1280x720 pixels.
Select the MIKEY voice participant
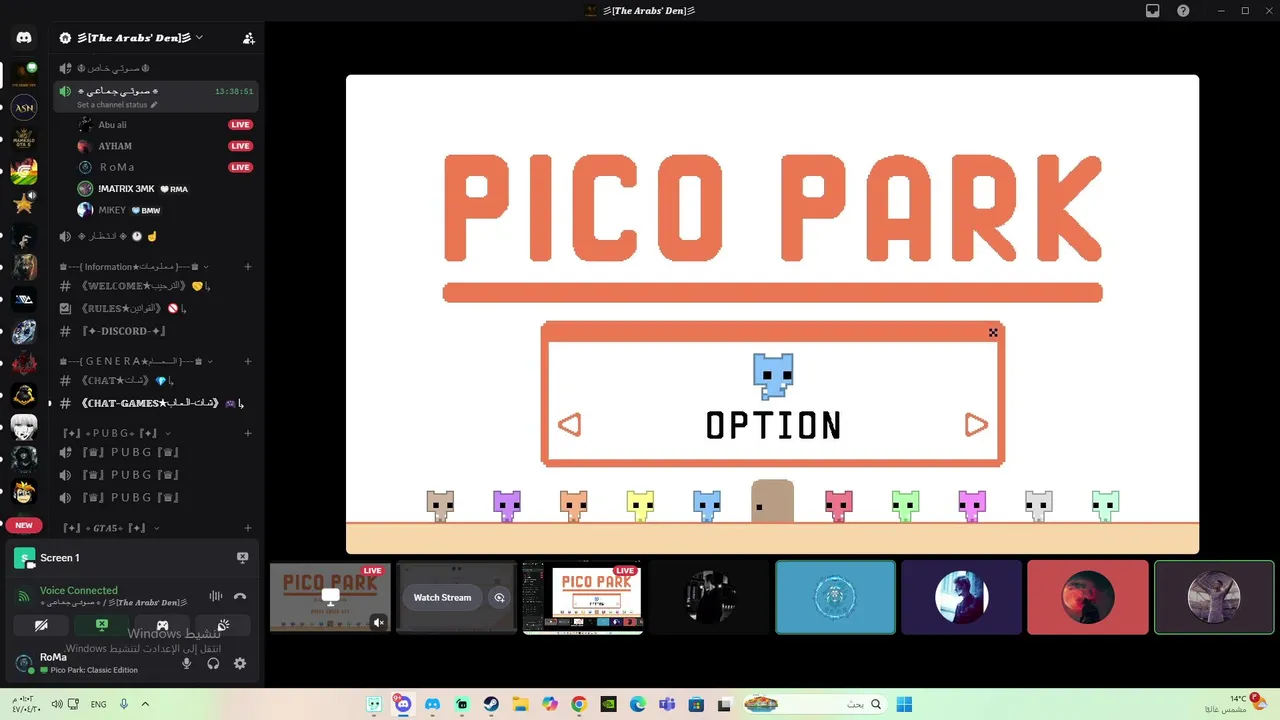pos(165,210)
